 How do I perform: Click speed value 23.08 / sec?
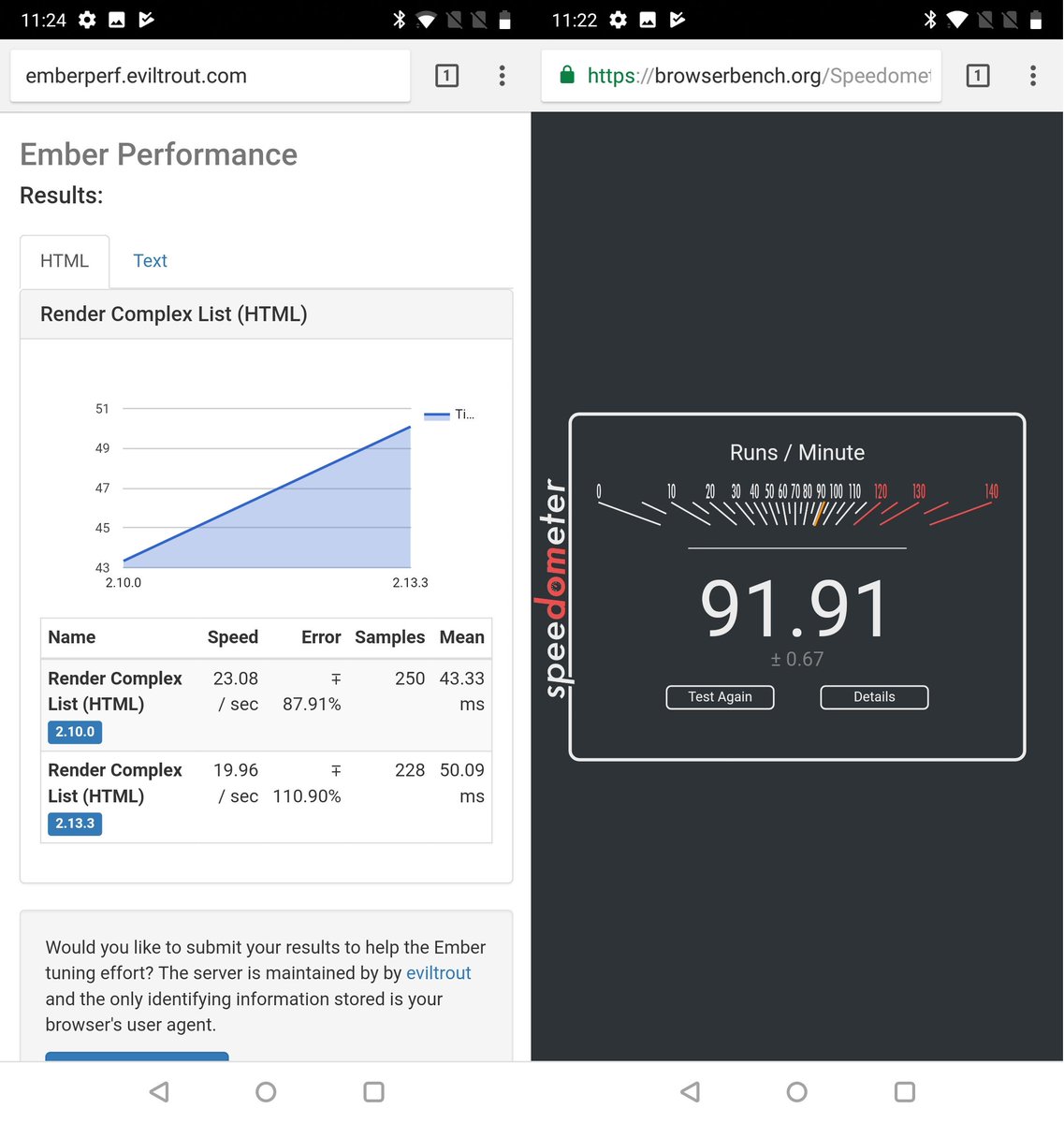coord(236,692)
